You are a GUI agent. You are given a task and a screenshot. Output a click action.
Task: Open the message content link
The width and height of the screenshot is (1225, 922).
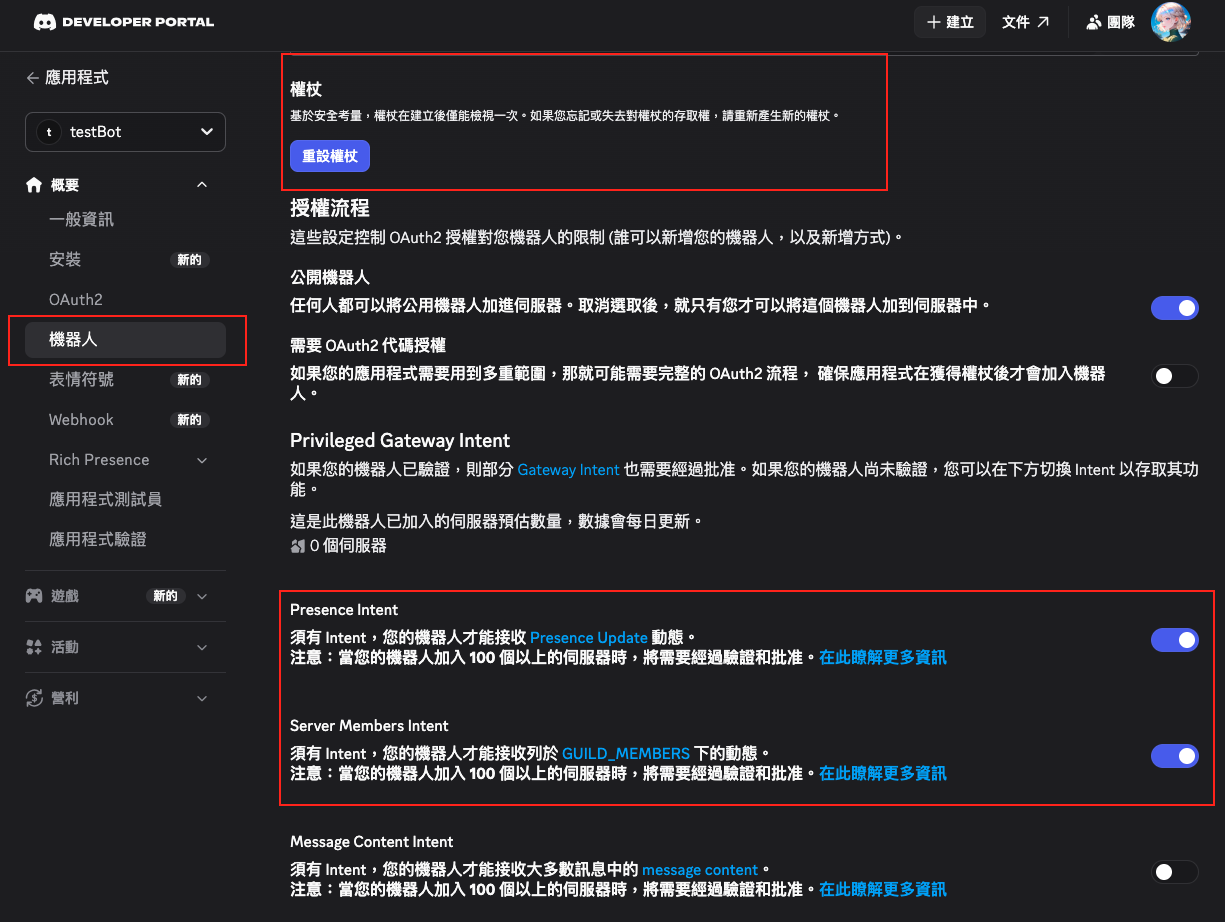(700, 869)
